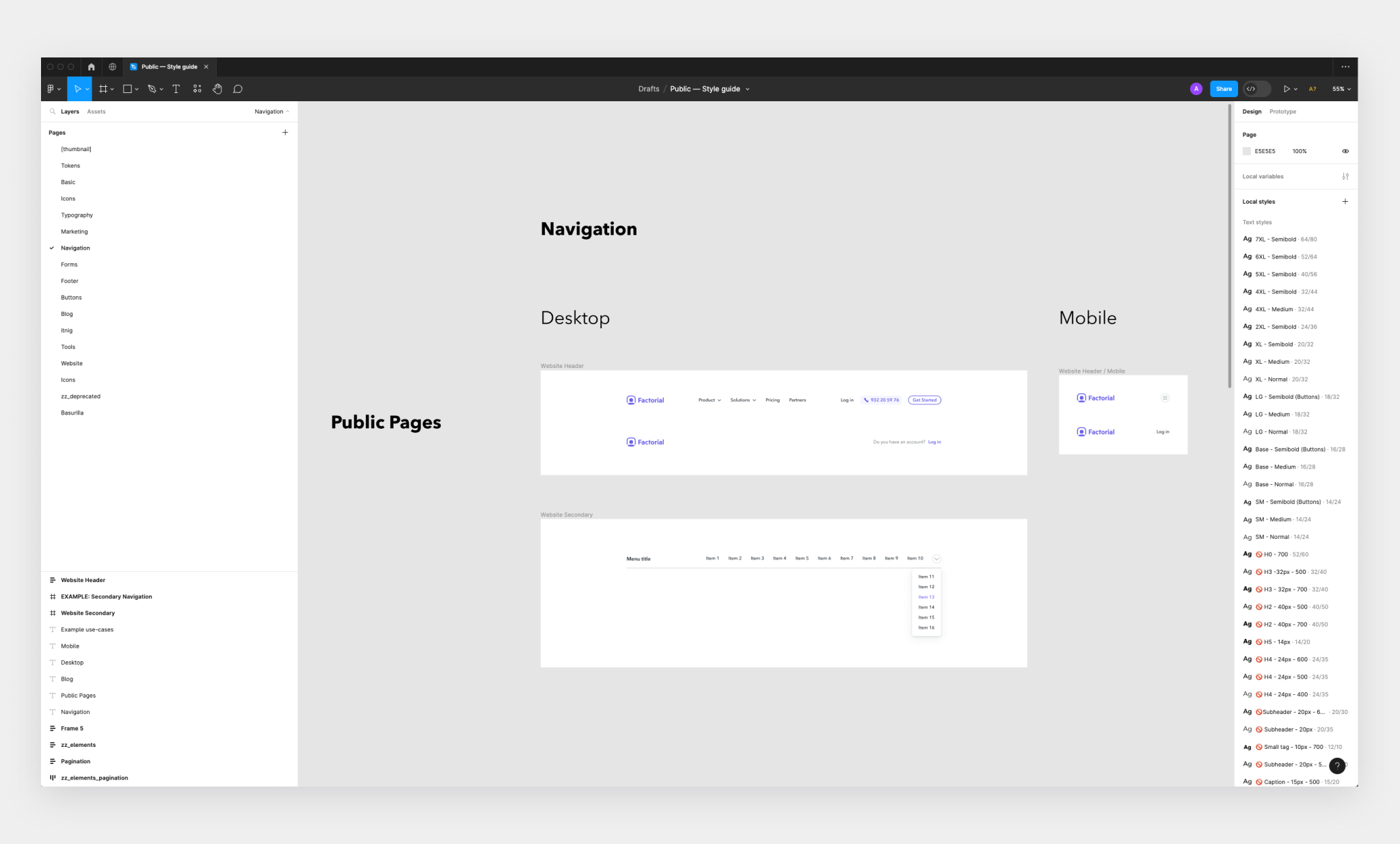
Task: Expand the Pen tool options arrow
Action: point(161,89)
